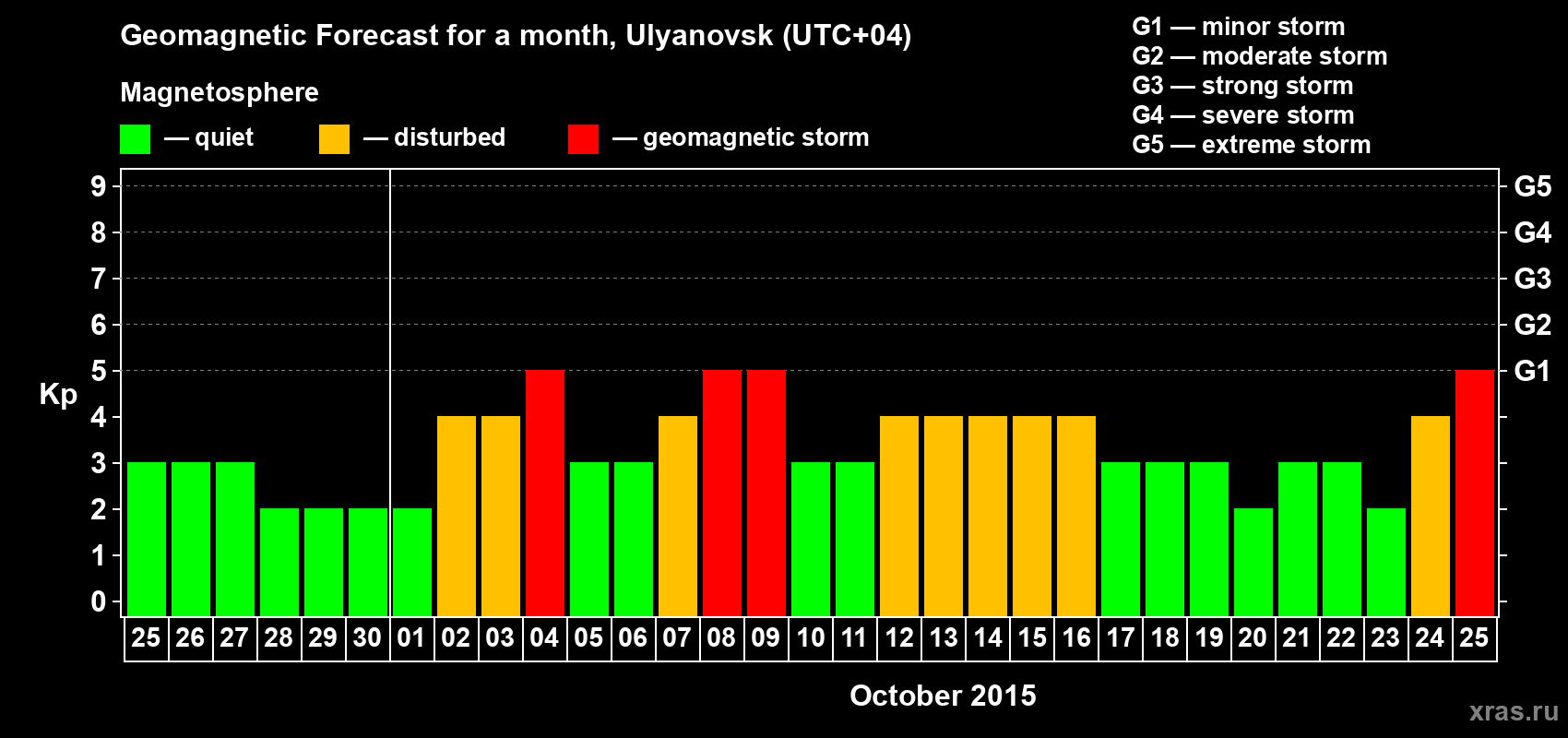This screenshot has height=738, width=1568.
Task: Click the green quiet legend swatch
Action: [x=135, y=139]
